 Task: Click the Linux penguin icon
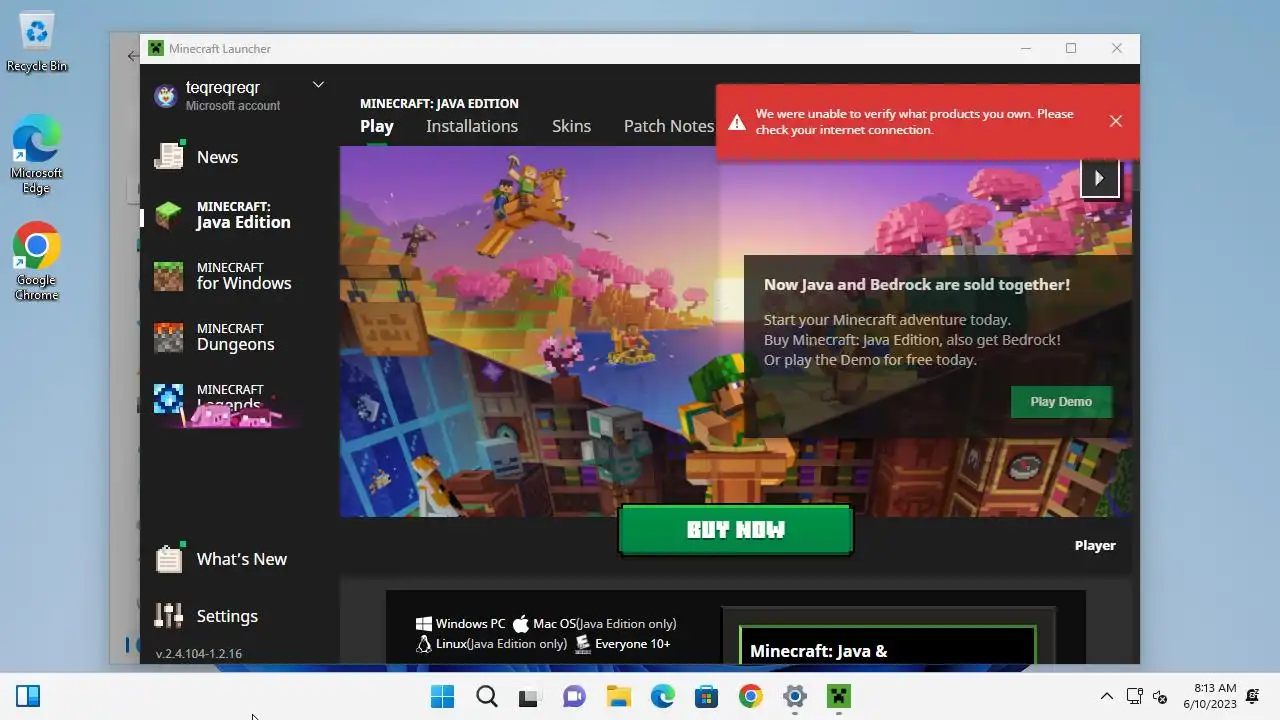pos(424,644)
